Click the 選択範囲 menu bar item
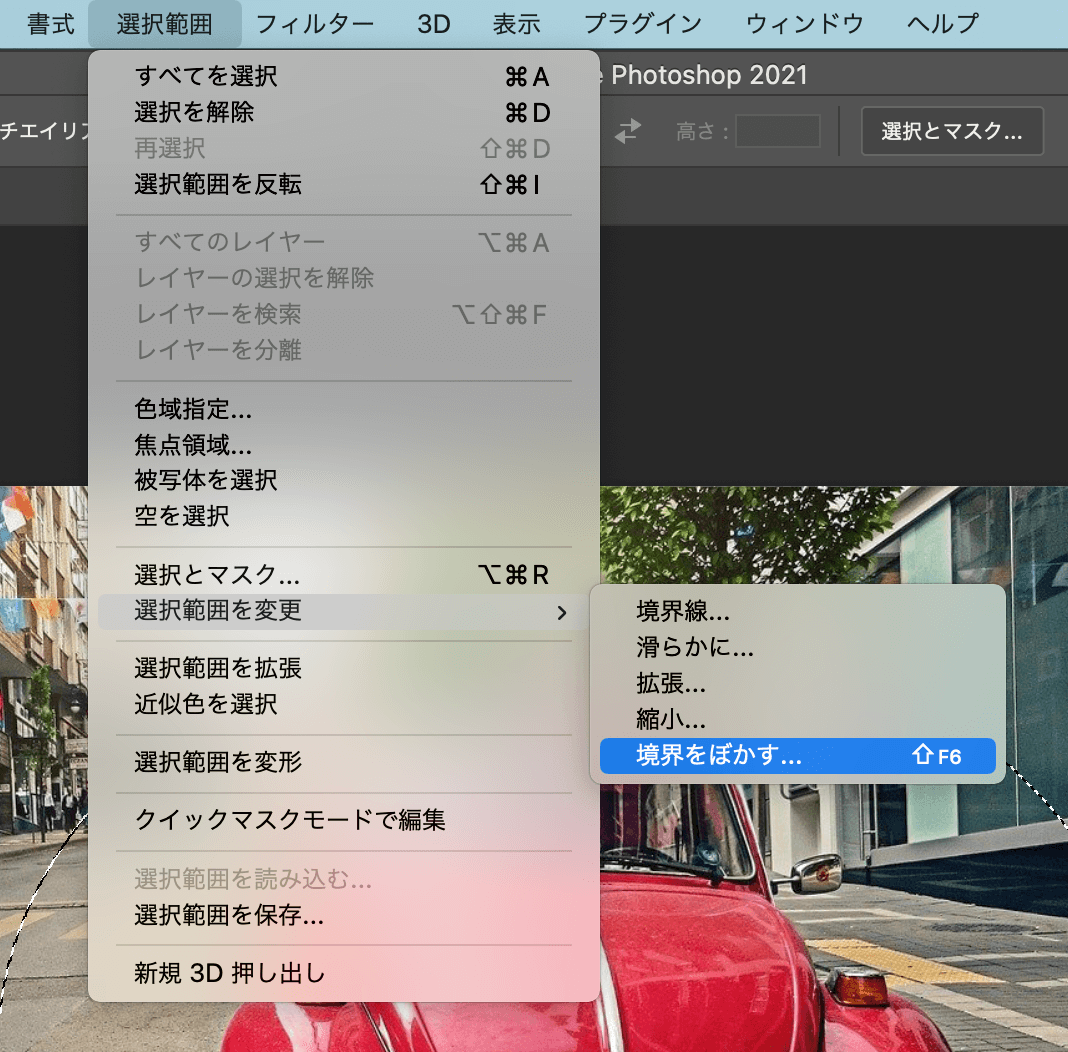The image size is (1068, 1052). (164, 24)
